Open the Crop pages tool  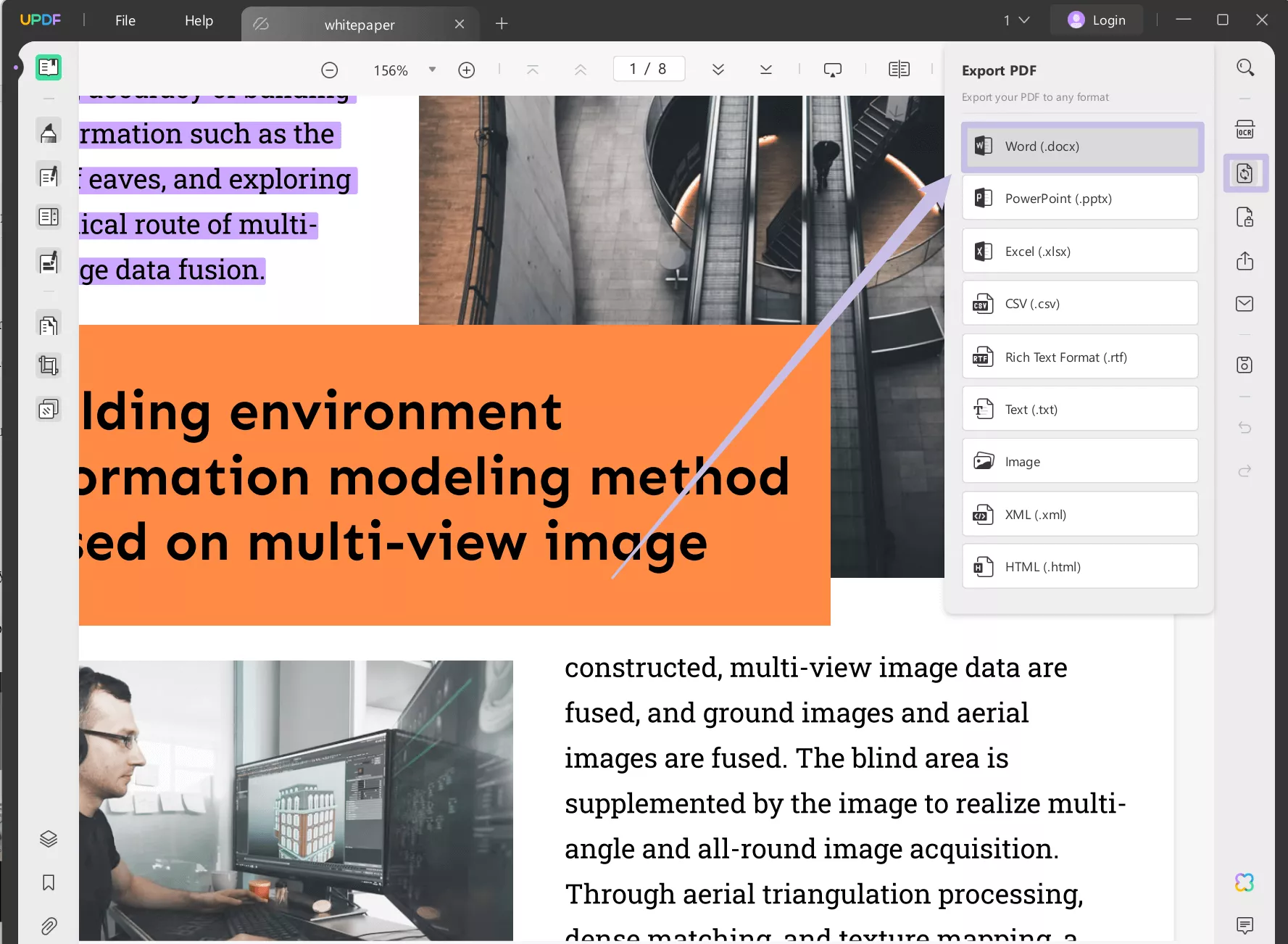pyautogui.click(x=49, y=365)
